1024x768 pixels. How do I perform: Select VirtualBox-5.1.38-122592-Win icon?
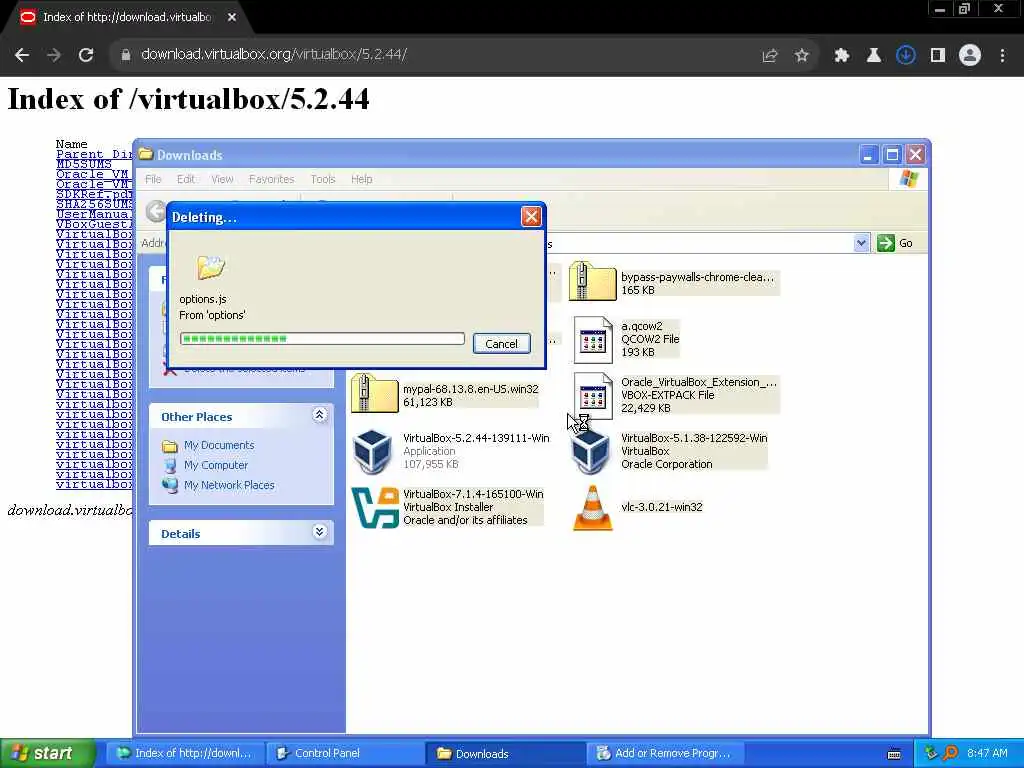pos(590,451)
